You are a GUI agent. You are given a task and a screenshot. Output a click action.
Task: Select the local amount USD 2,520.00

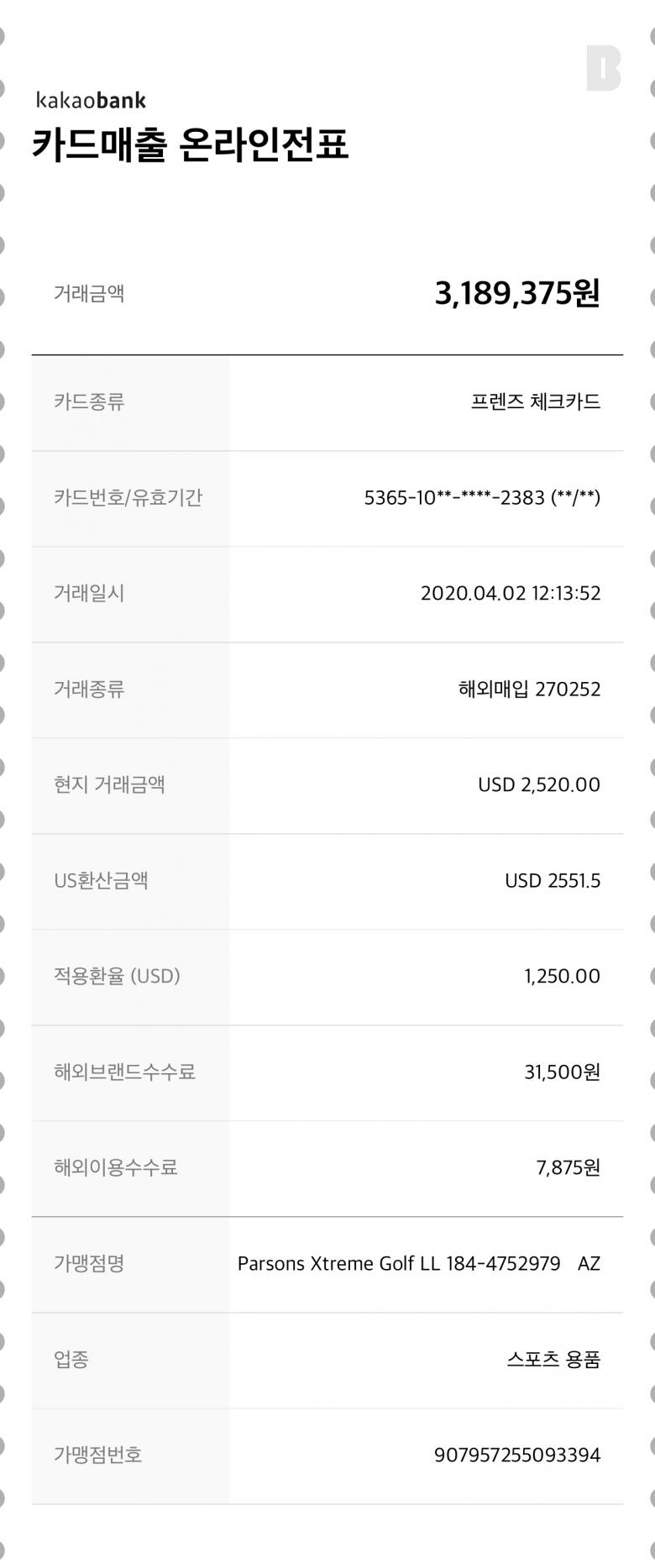point(539,784)
